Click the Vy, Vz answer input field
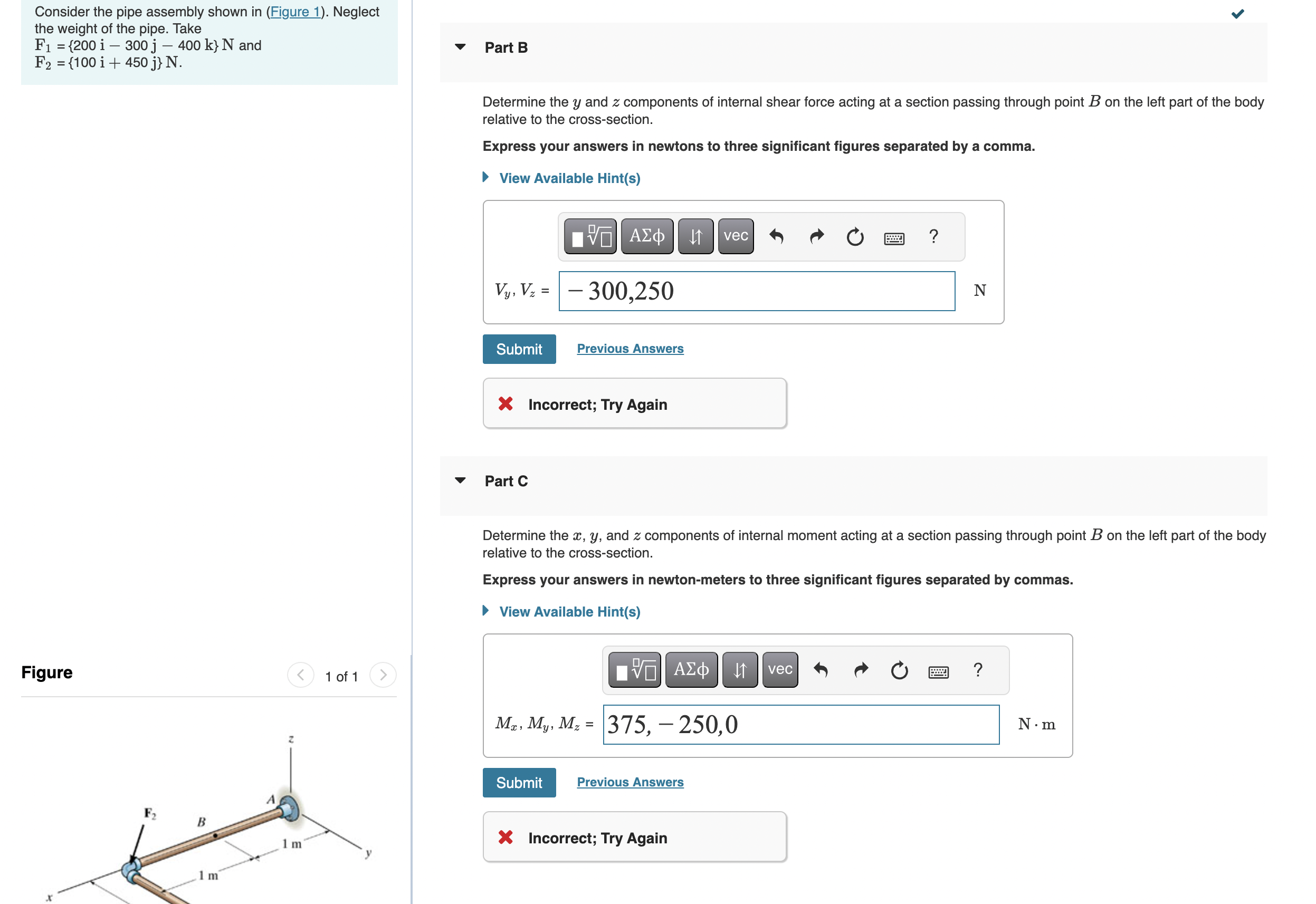The height and width of the screenshot is (904, 1316). pyautogui.click(x=757, y=291)
